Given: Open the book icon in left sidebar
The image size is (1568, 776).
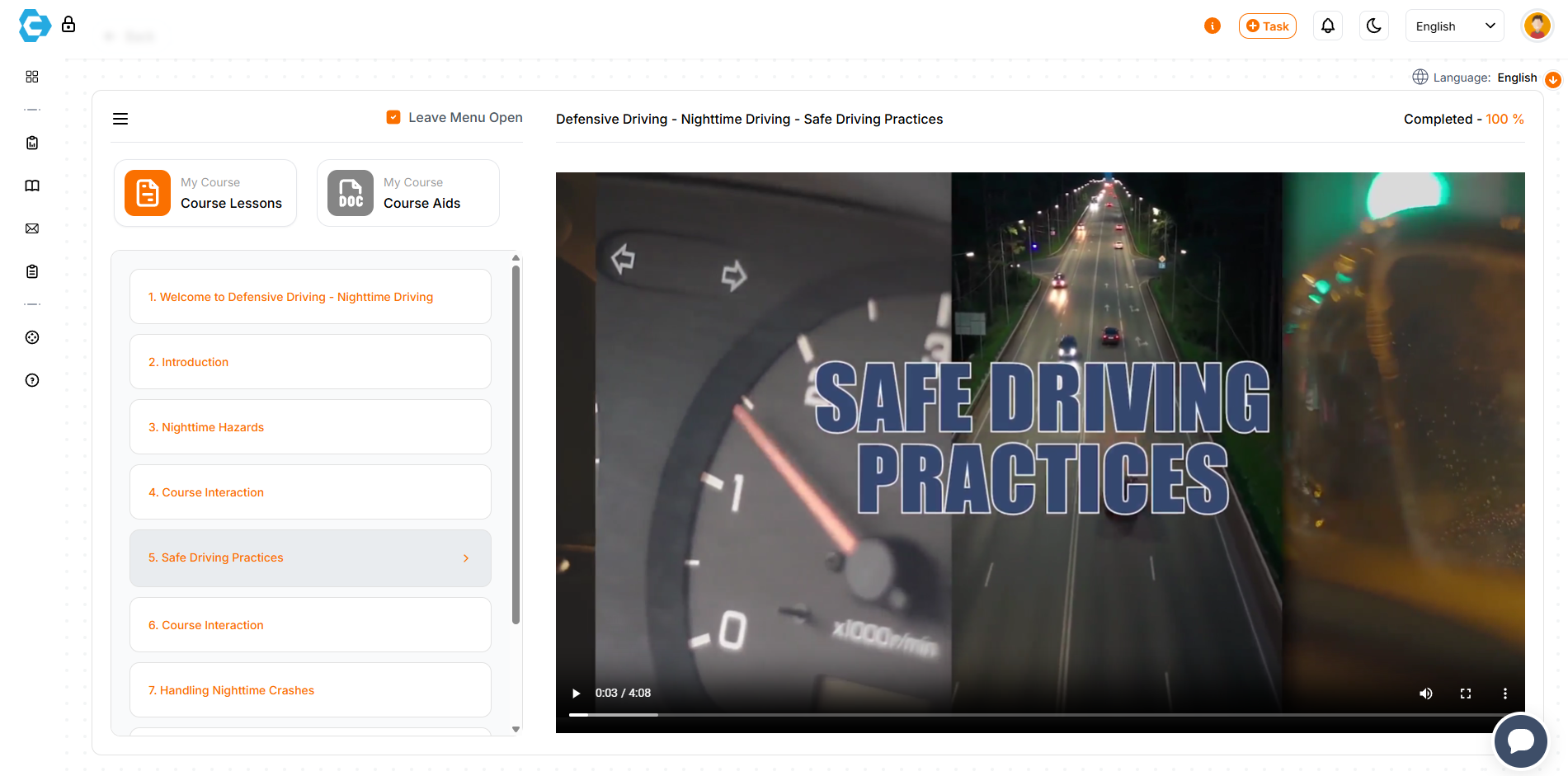Looking at the screenshot, I should [x=32, y=186].
